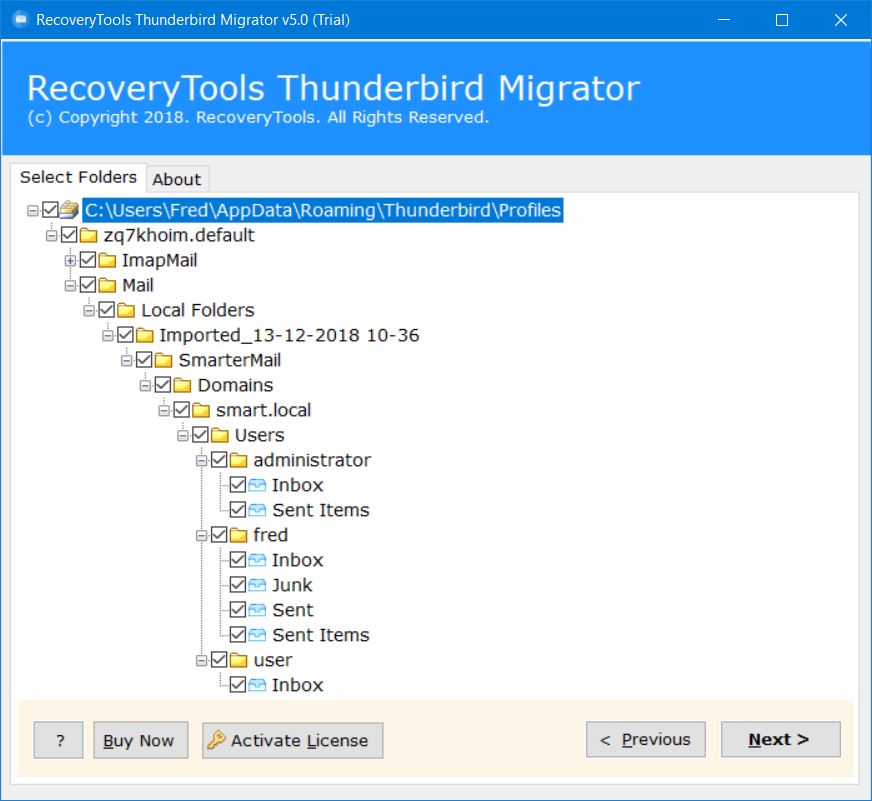Close the Thunderbird Migrator window
The width and height of the screenshot is (872, 801).
[x=840, y=20]
